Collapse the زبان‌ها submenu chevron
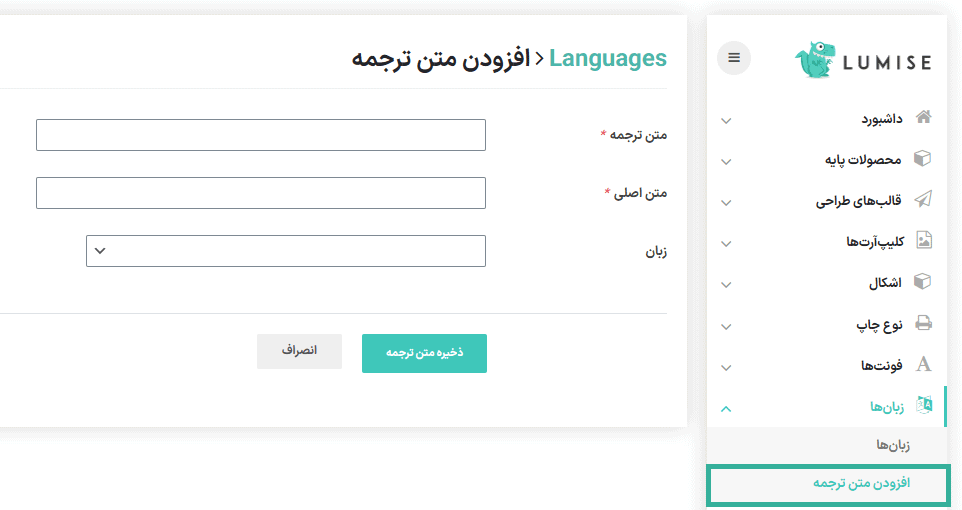962x510 pixels. pyautogui.click(x=726, y=408)
